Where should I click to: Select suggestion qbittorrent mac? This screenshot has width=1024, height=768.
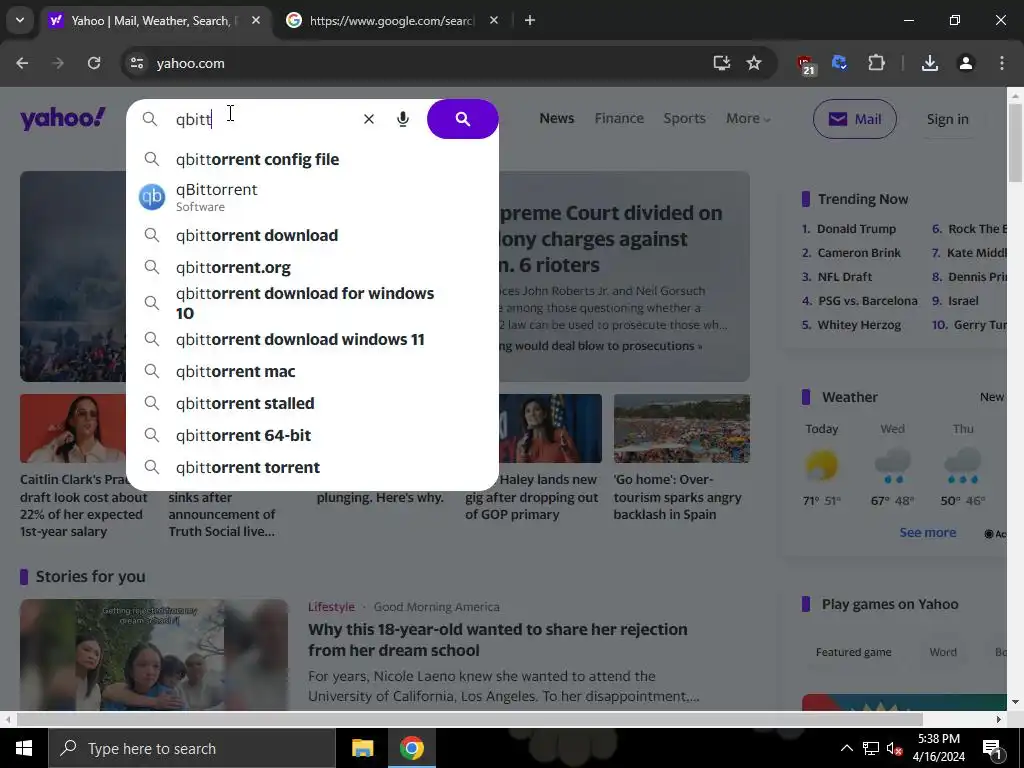[x=312, y=372]
